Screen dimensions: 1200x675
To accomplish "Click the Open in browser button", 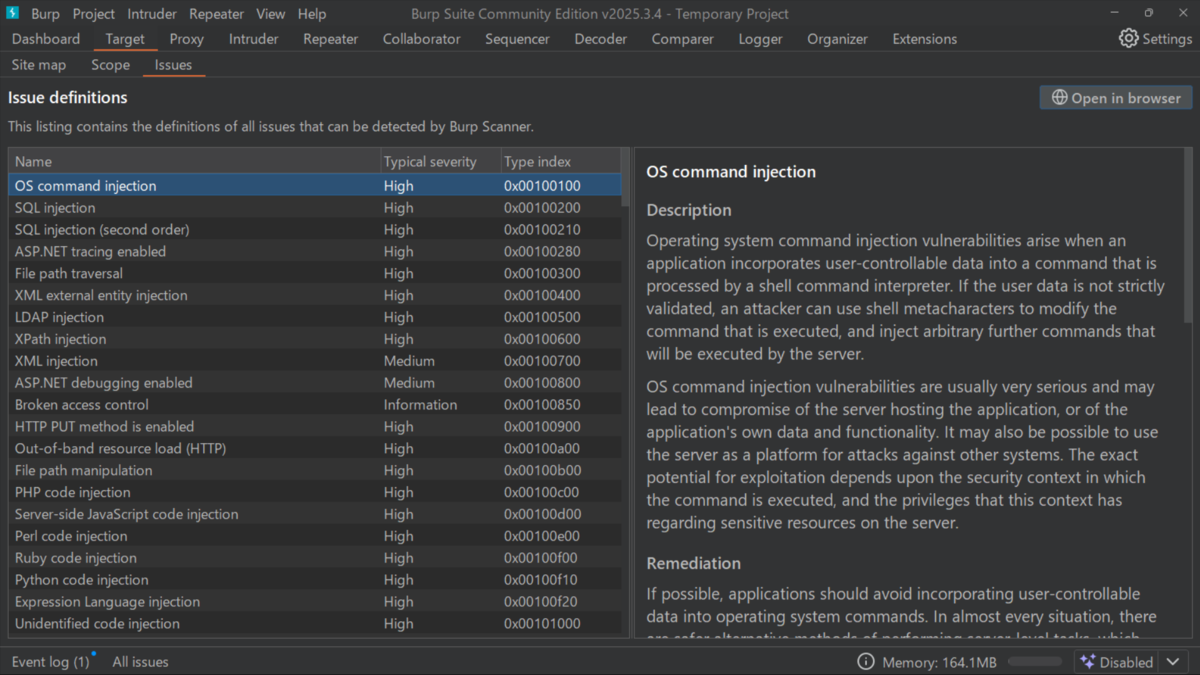I will pos(1116,98).
